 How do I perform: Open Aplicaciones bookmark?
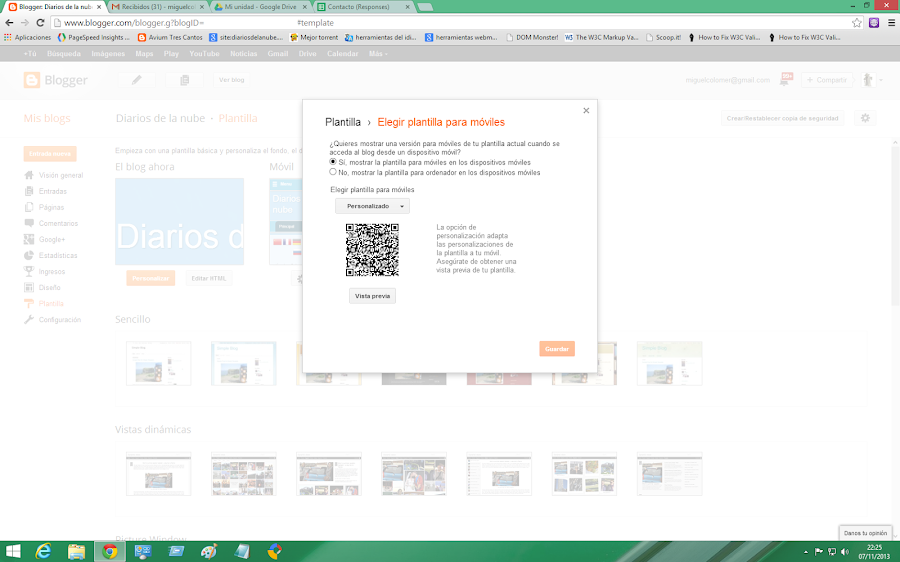coord(28,37)
